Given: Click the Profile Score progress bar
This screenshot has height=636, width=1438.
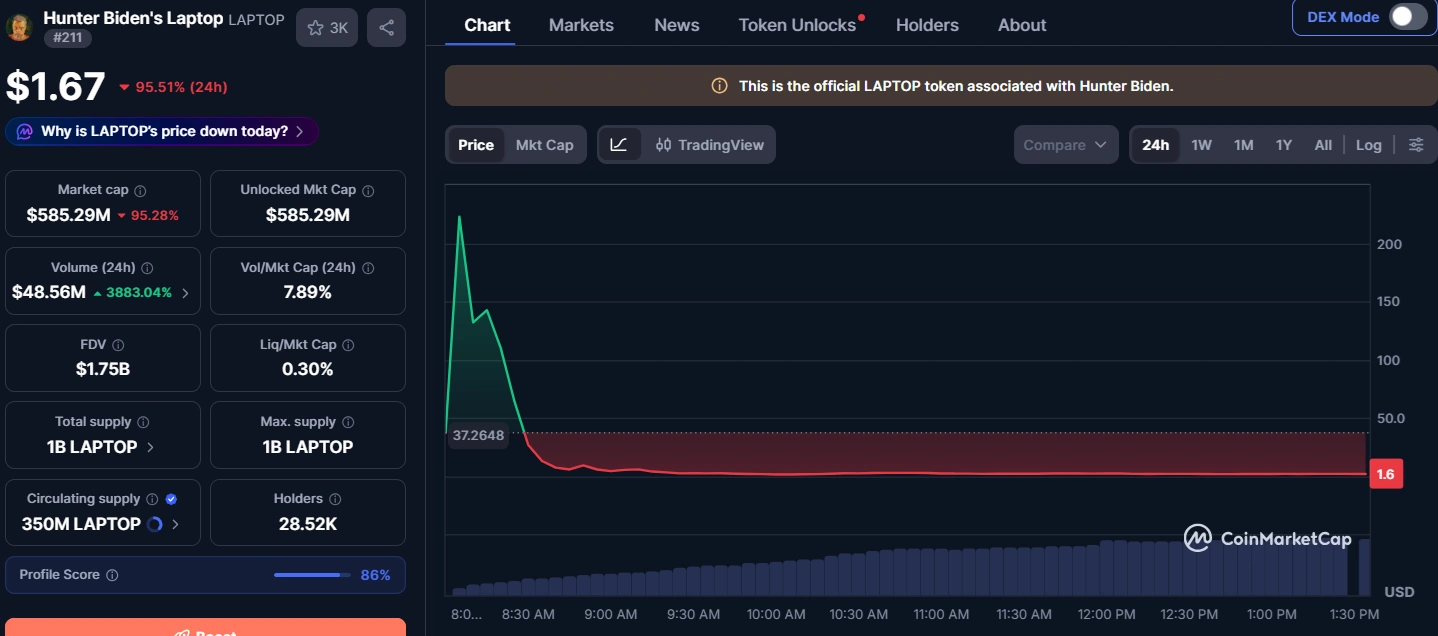Looking at the screenshot, I should 312,575.
